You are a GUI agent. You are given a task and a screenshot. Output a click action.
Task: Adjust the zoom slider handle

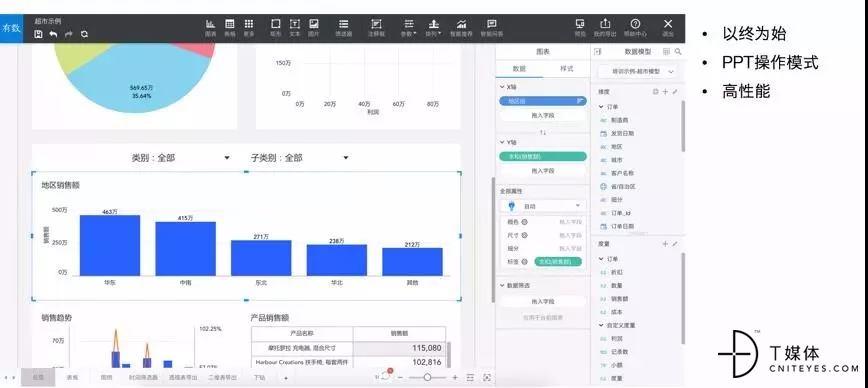point(427,377)
